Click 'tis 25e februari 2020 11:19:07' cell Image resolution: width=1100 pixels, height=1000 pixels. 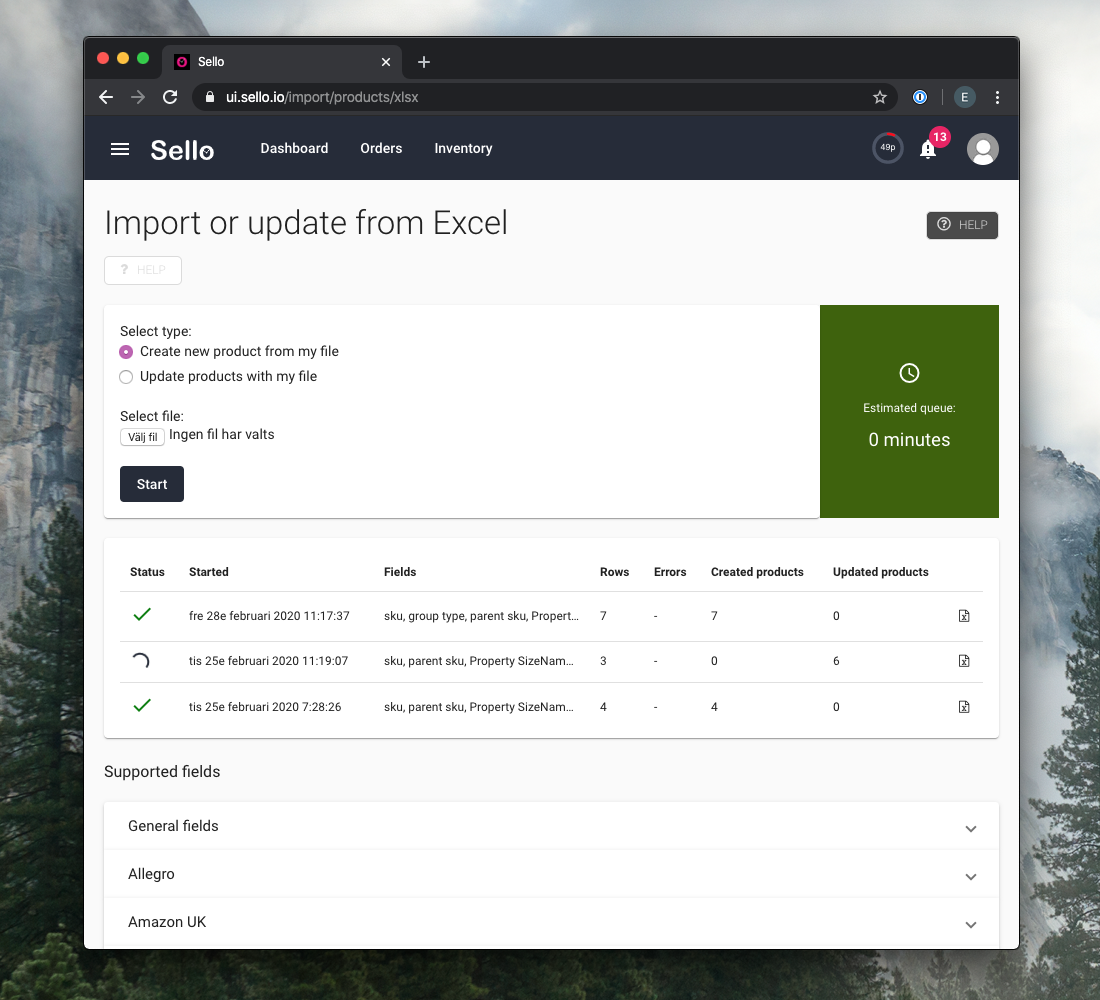coord(268,661)
